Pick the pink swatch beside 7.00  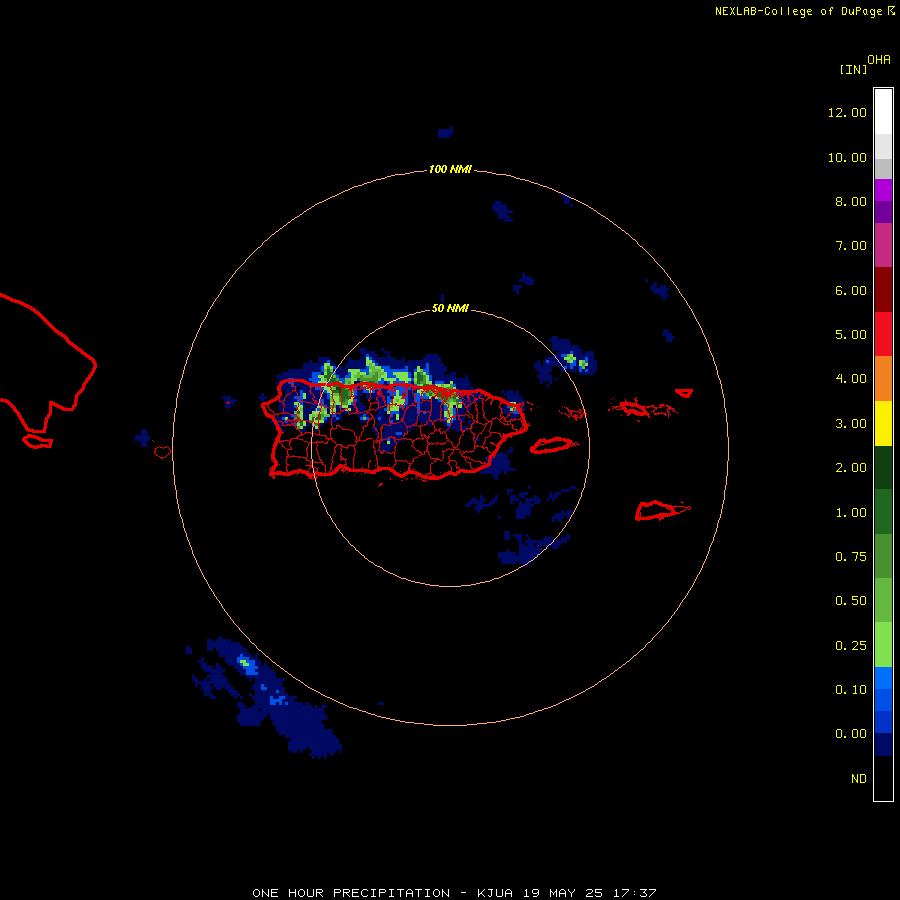tap(883, 245)
